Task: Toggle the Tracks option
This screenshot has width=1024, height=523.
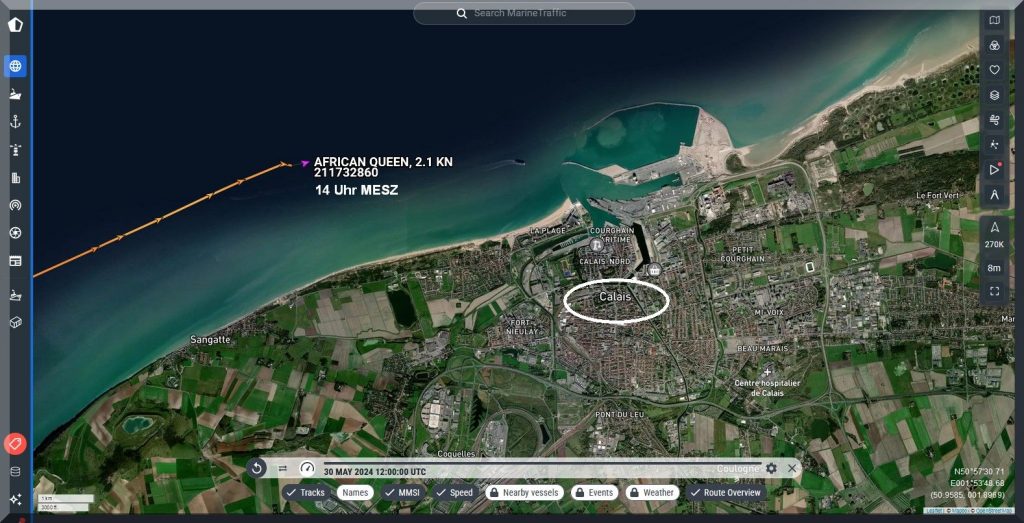Action: 305,492
